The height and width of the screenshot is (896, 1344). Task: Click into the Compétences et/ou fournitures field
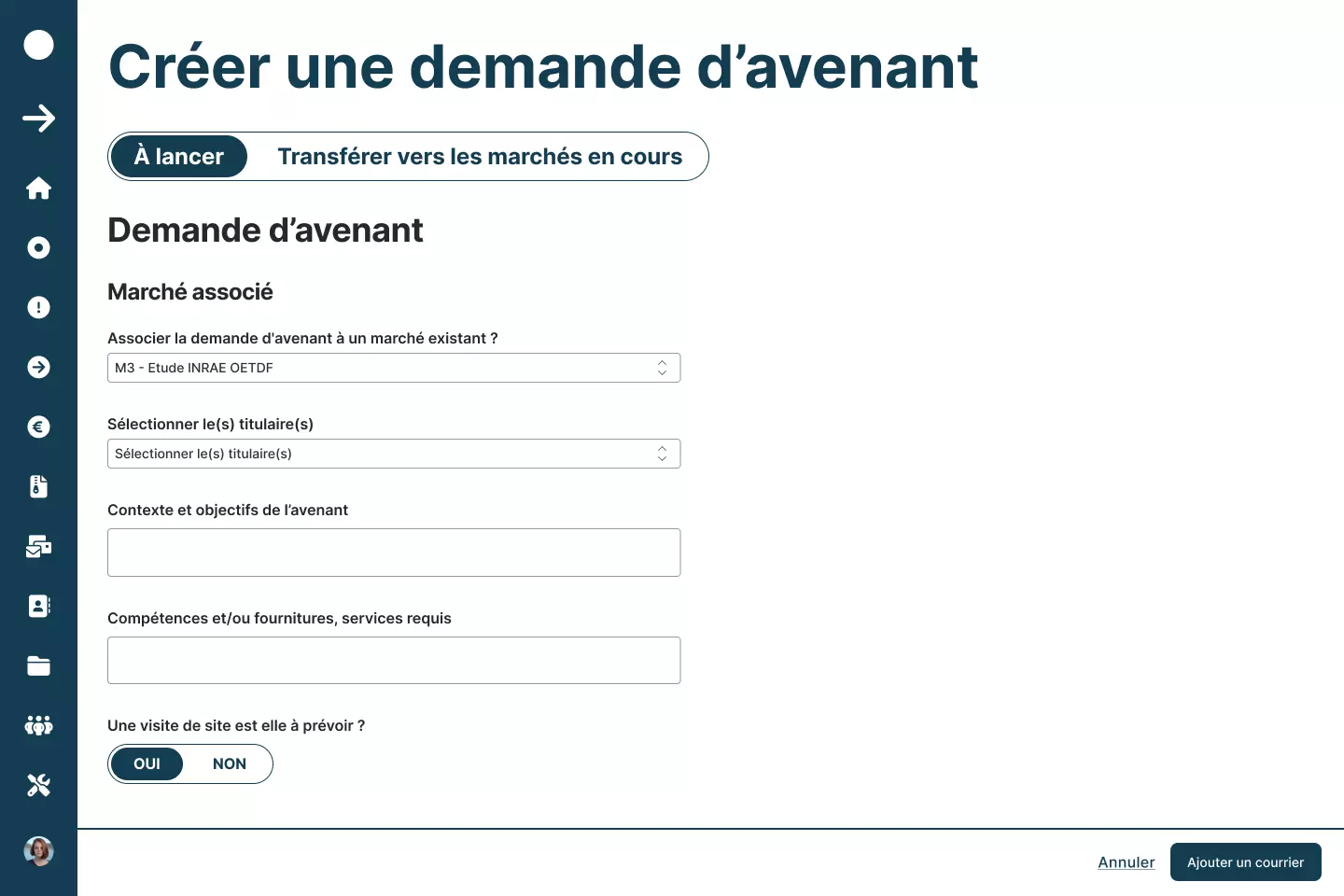coord(393,661)
